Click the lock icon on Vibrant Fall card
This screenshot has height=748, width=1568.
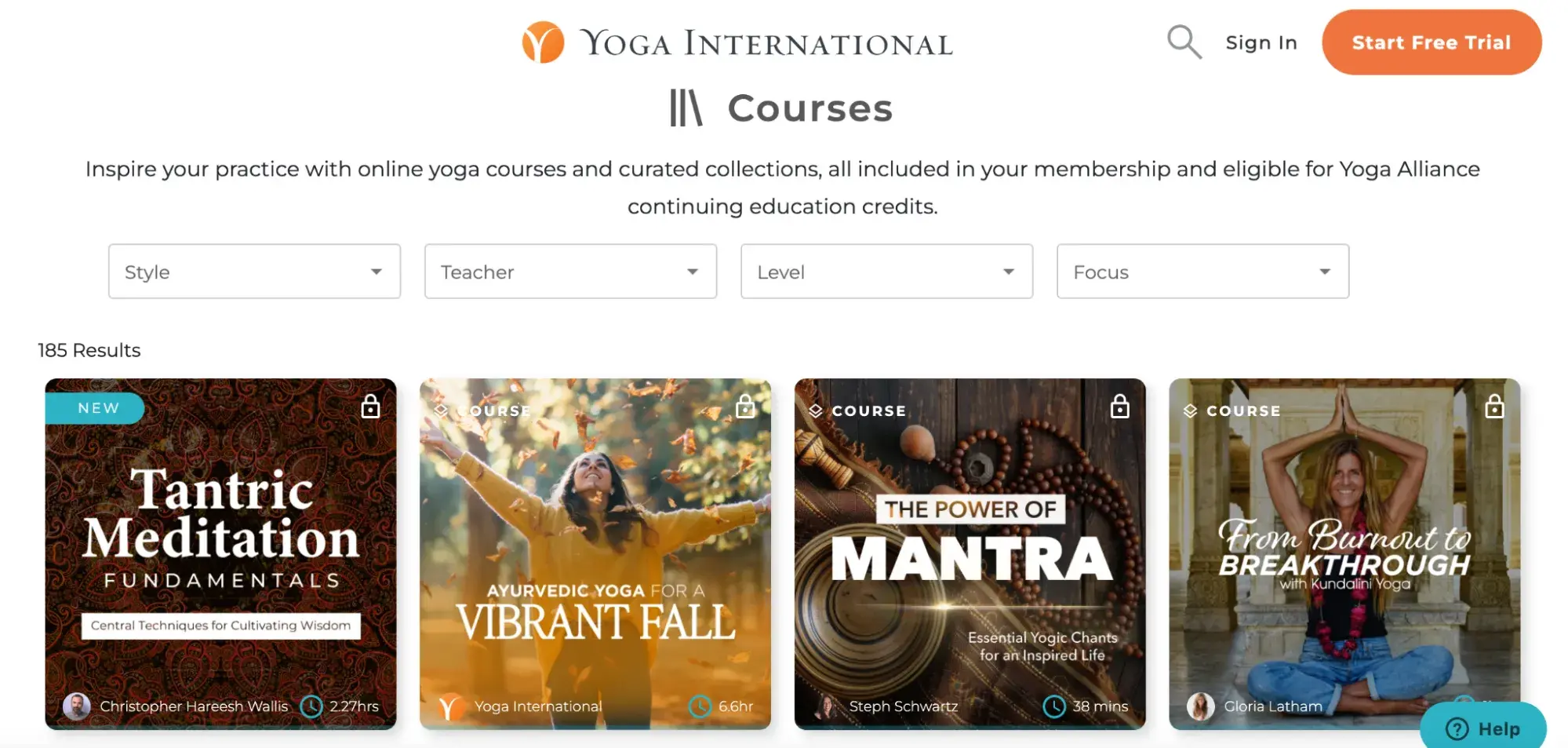[x=745, y=407]
